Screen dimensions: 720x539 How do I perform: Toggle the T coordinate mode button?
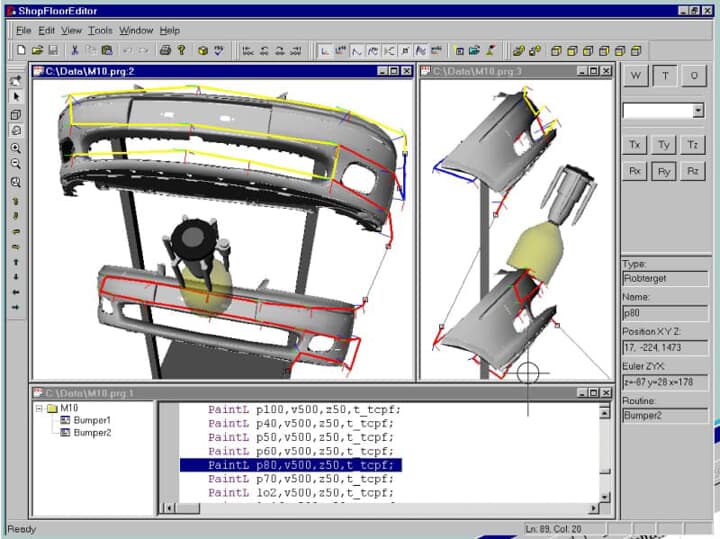(x=665, y=76)
